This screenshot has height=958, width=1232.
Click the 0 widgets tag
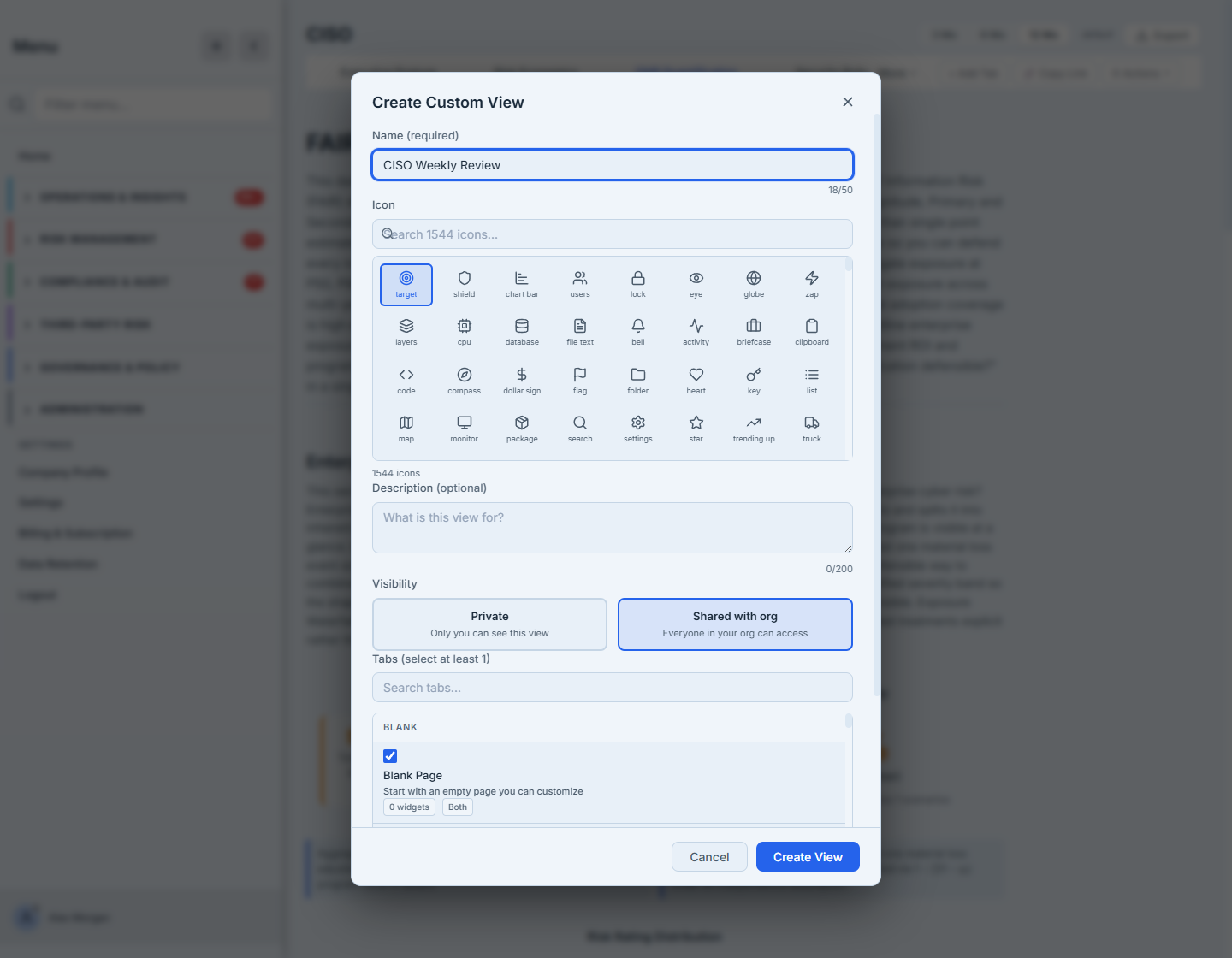click(x=409, y=807)
